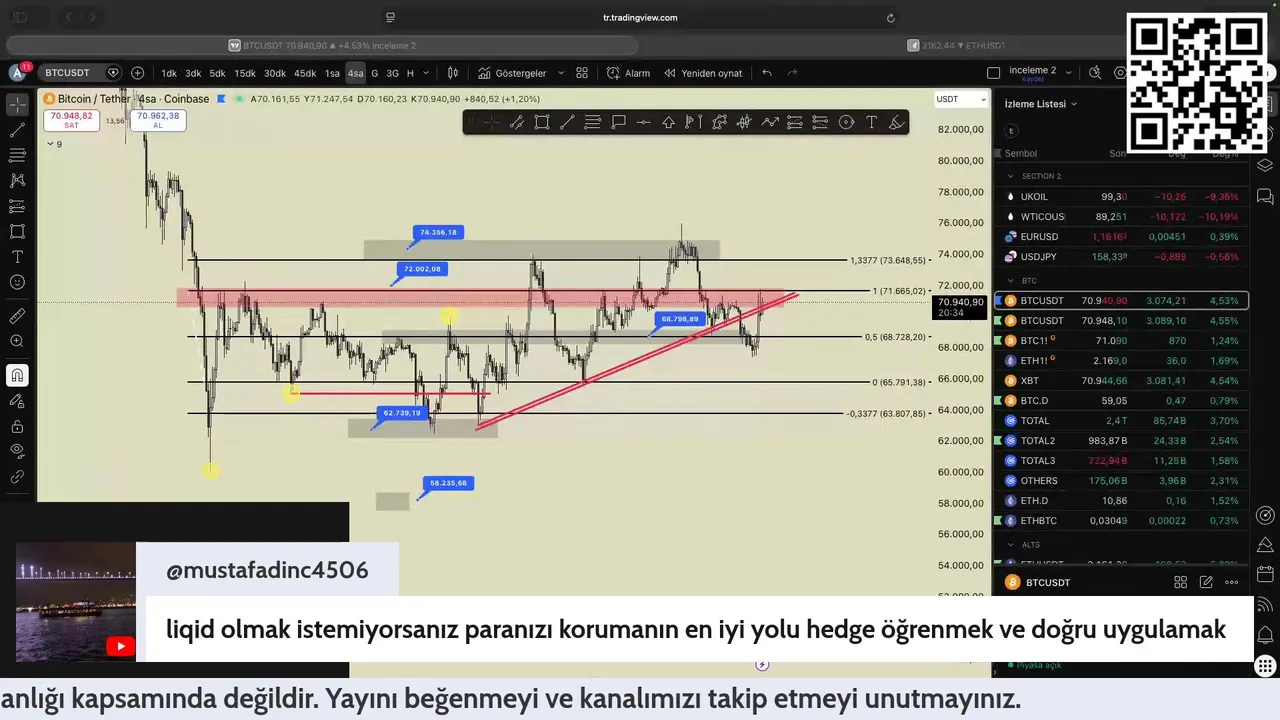The height and width of the screenshot is (720, 1280).
Task: Open the layout selection square icon
Action: pos(993,73)
